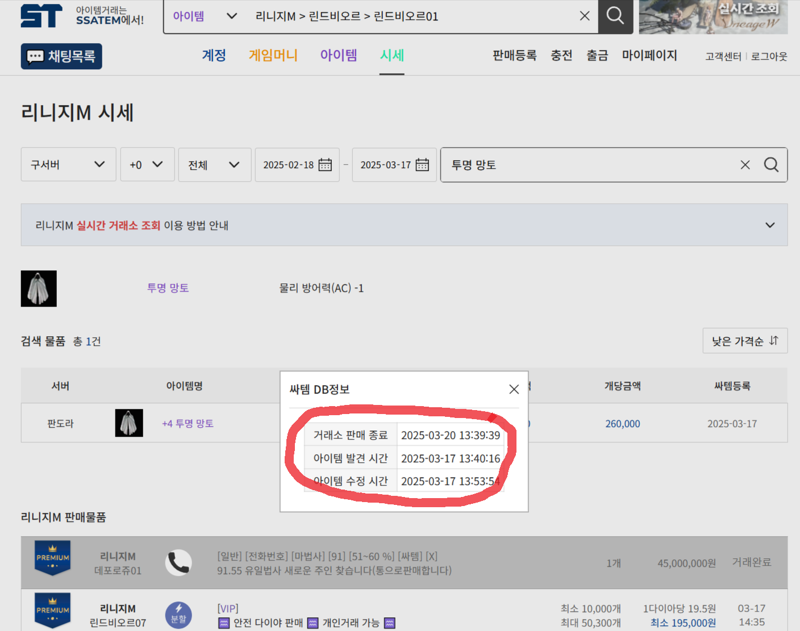Click the Lineage W banner ad
This screenshot has height=631, width=800.
coord(713,16)
